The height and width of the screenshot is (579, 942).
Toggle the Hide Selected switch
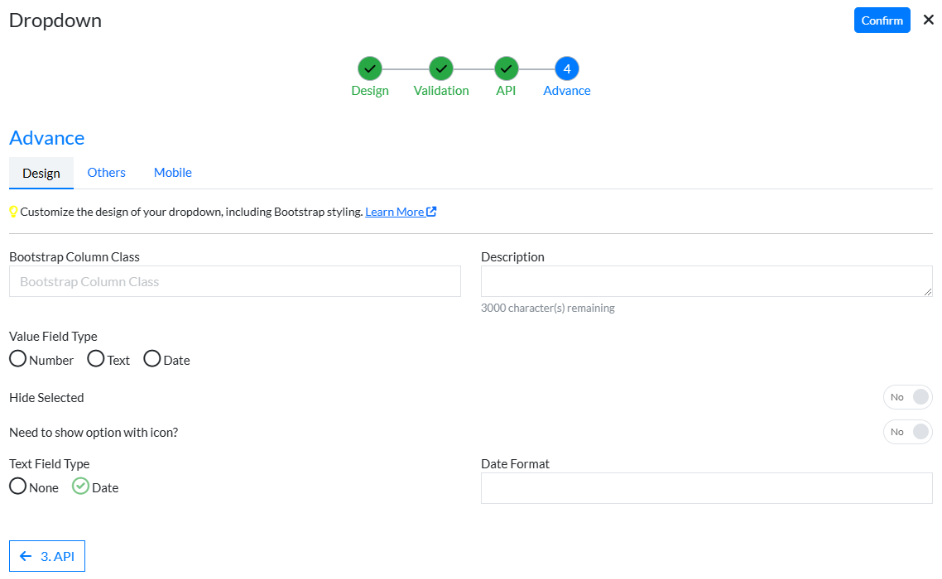coord(907,397)
